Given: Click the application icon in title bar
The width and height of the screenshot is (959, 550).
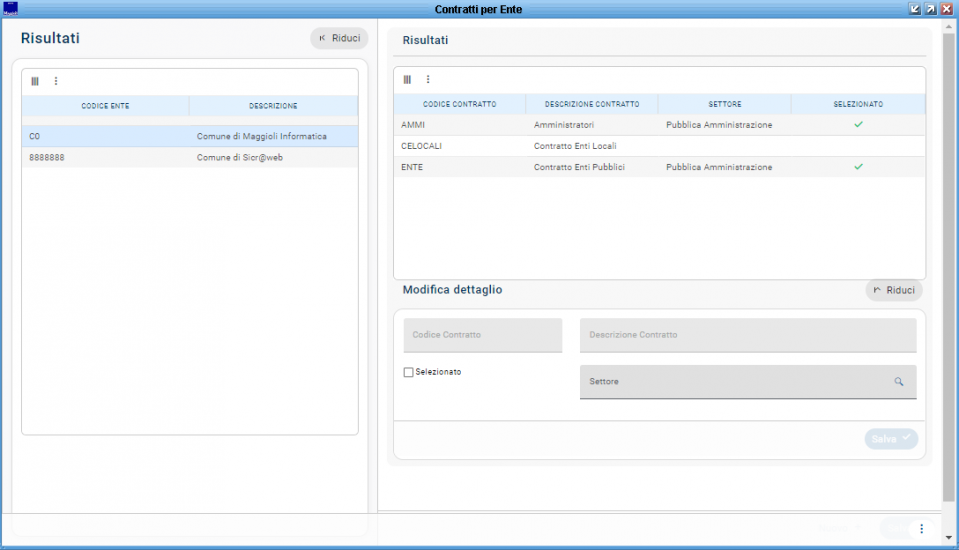Looking at the screenshot, I should (x=11, y=9).
